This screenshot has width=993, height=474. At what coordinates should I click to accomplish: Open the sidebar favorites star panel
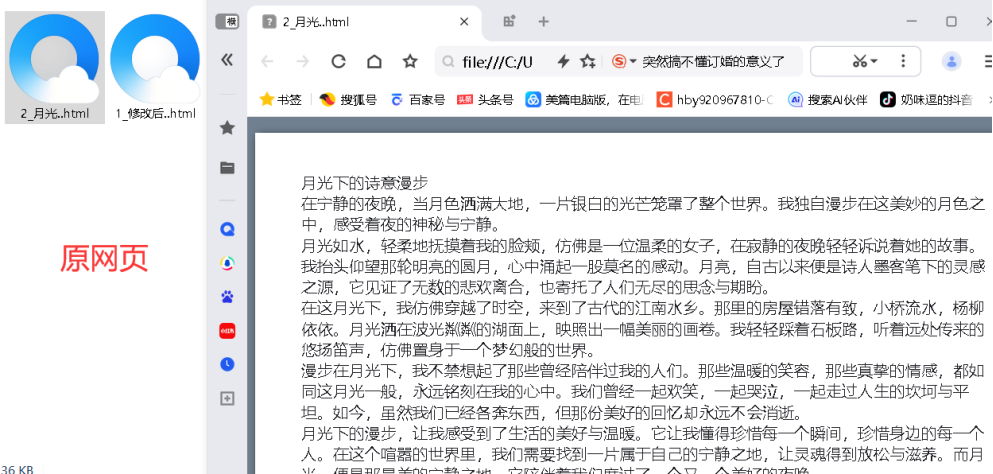click(x=227, y=128)
